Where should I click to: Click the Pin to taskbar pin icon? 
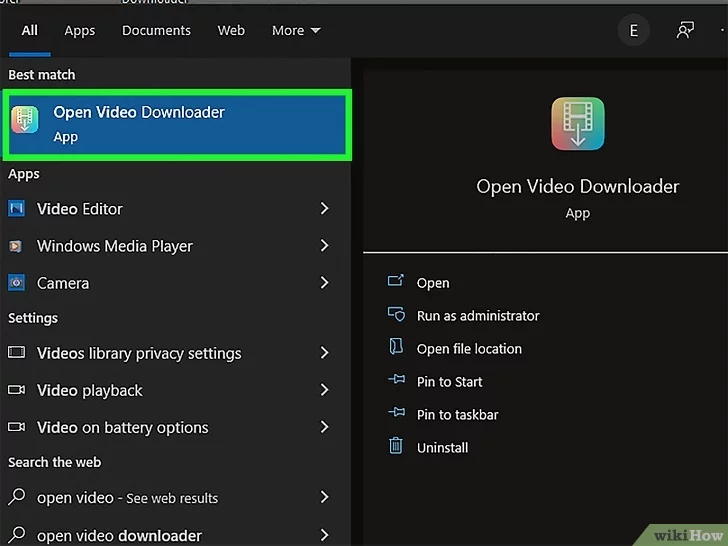[396, 412]
